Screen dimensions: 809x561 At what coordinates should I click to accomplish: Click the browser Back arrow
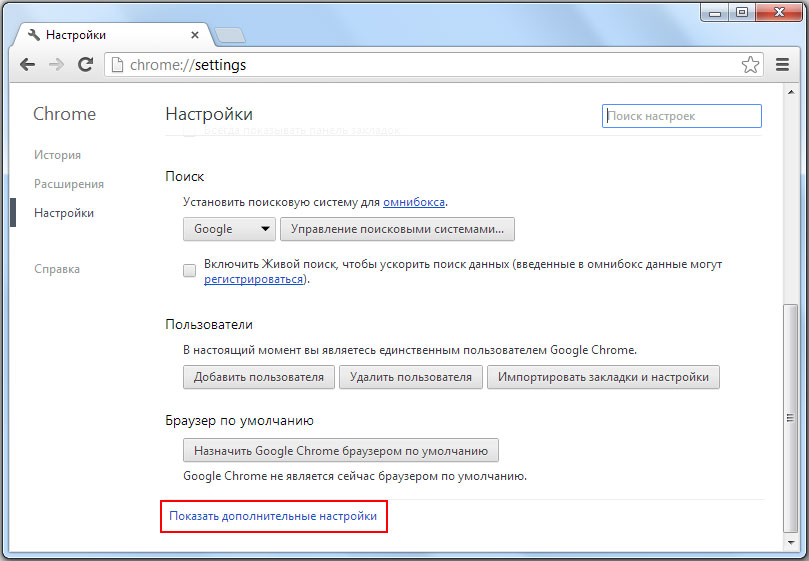(28, 65)
